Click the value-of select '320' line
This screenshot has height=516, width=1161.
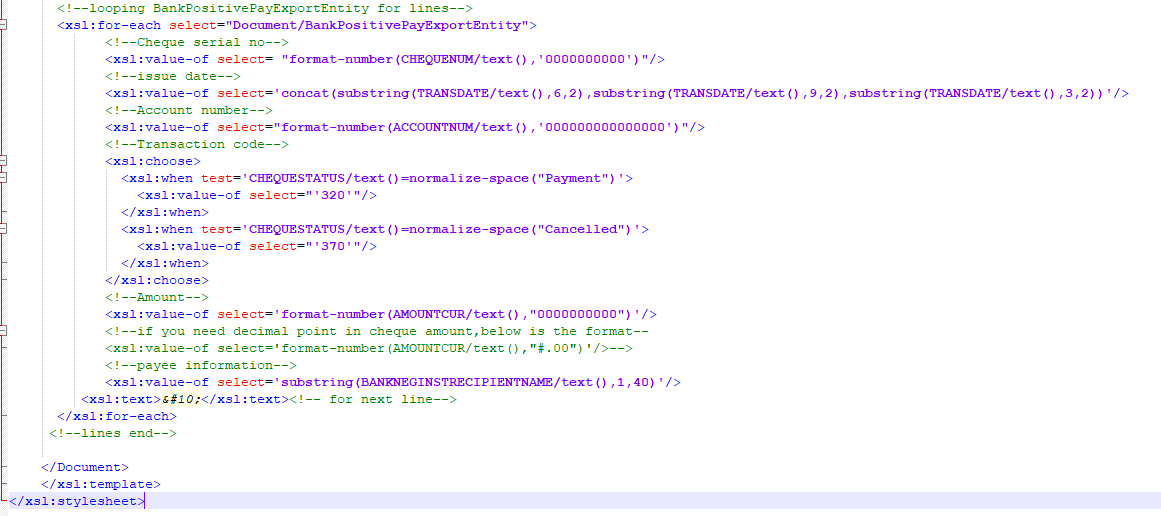click(257, 195)
